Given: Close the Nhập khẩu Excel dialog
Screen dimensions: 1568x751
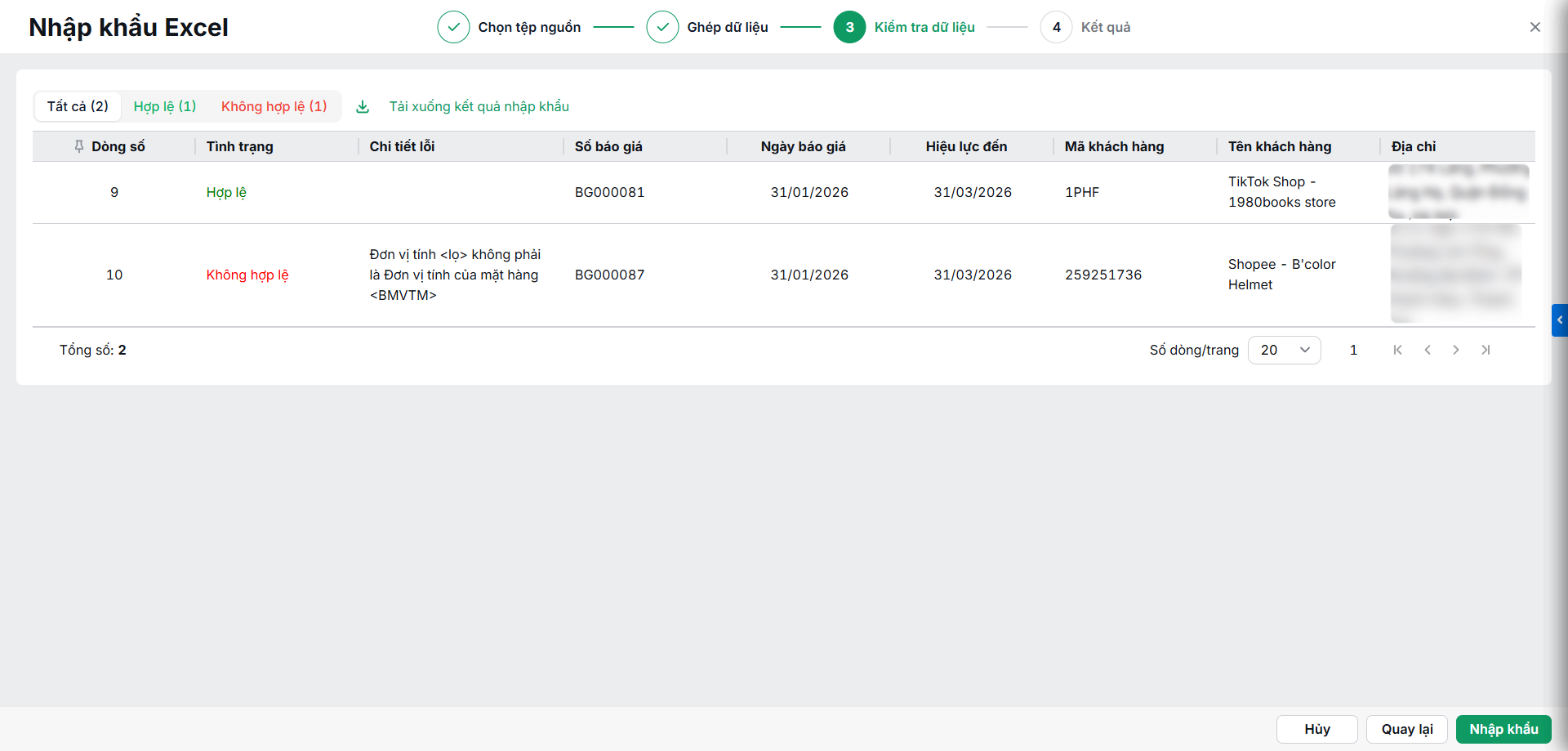Looking at the screenshot, I should pos(1535,27).
